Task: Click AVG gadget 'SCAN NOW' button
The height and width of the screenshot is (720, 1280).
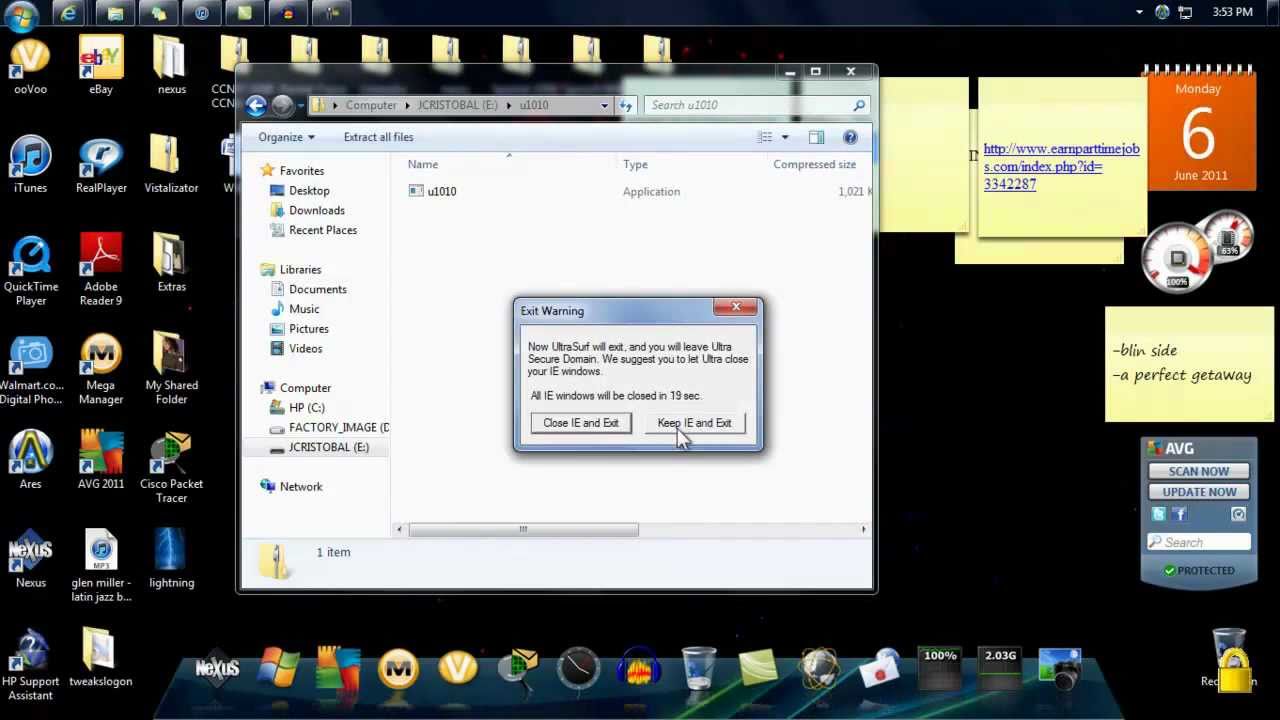Action: click(1198, 471)
